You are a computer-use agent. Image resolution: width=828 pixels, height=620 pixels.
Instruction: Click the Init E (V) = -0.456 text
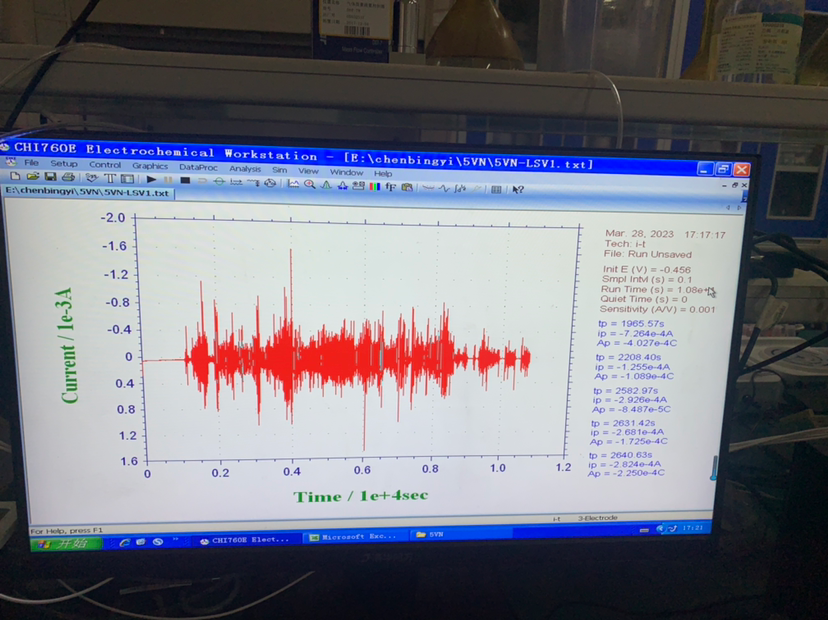pos(647,269)
